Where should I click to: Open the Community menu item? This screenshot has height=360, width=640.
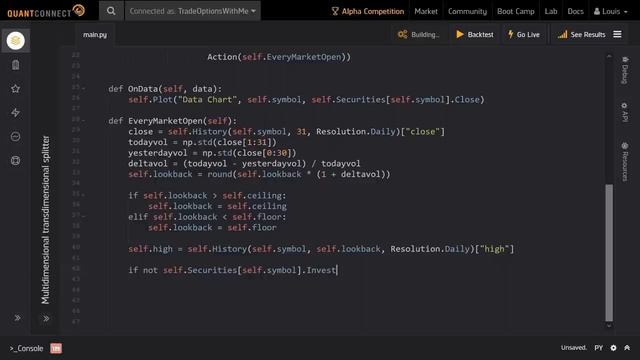tap(467, 11)
